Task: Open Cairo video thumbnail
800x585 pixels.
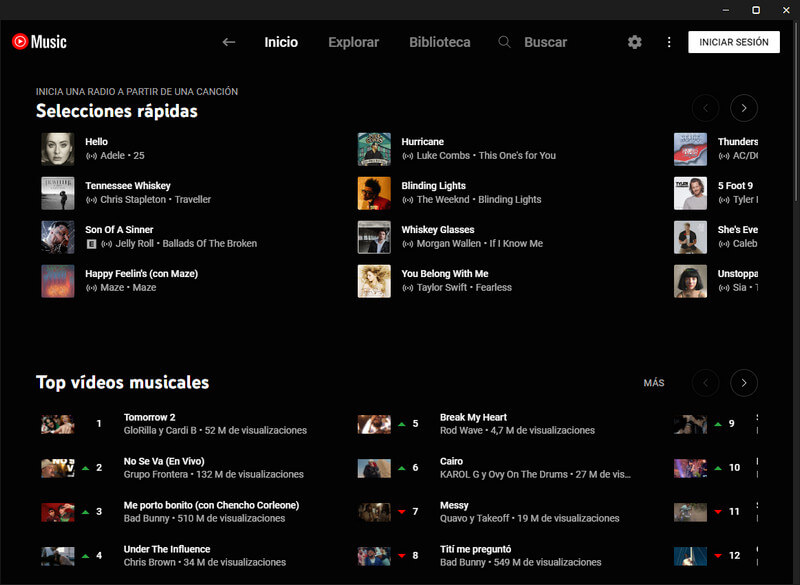Action: click(374, 468)
